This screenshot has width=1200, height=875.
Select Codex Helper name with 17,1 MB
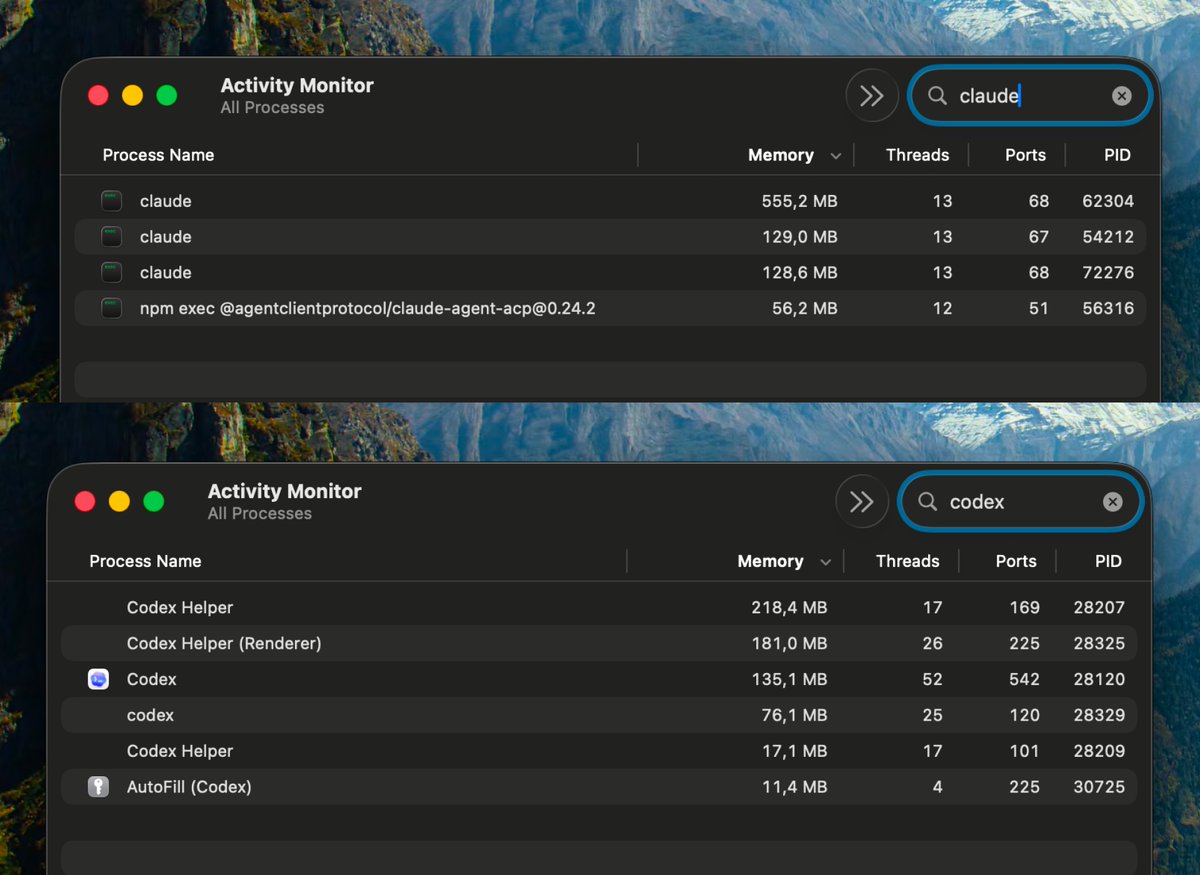pos(180,751)
